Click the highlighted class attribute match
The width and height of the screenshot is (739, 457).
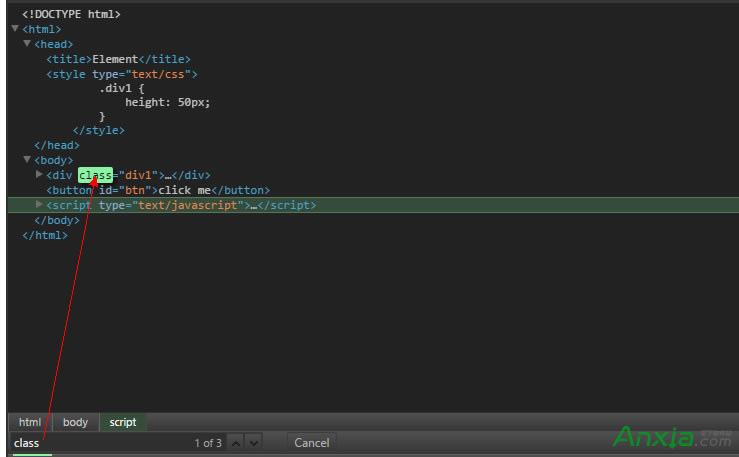coord(96,176)
